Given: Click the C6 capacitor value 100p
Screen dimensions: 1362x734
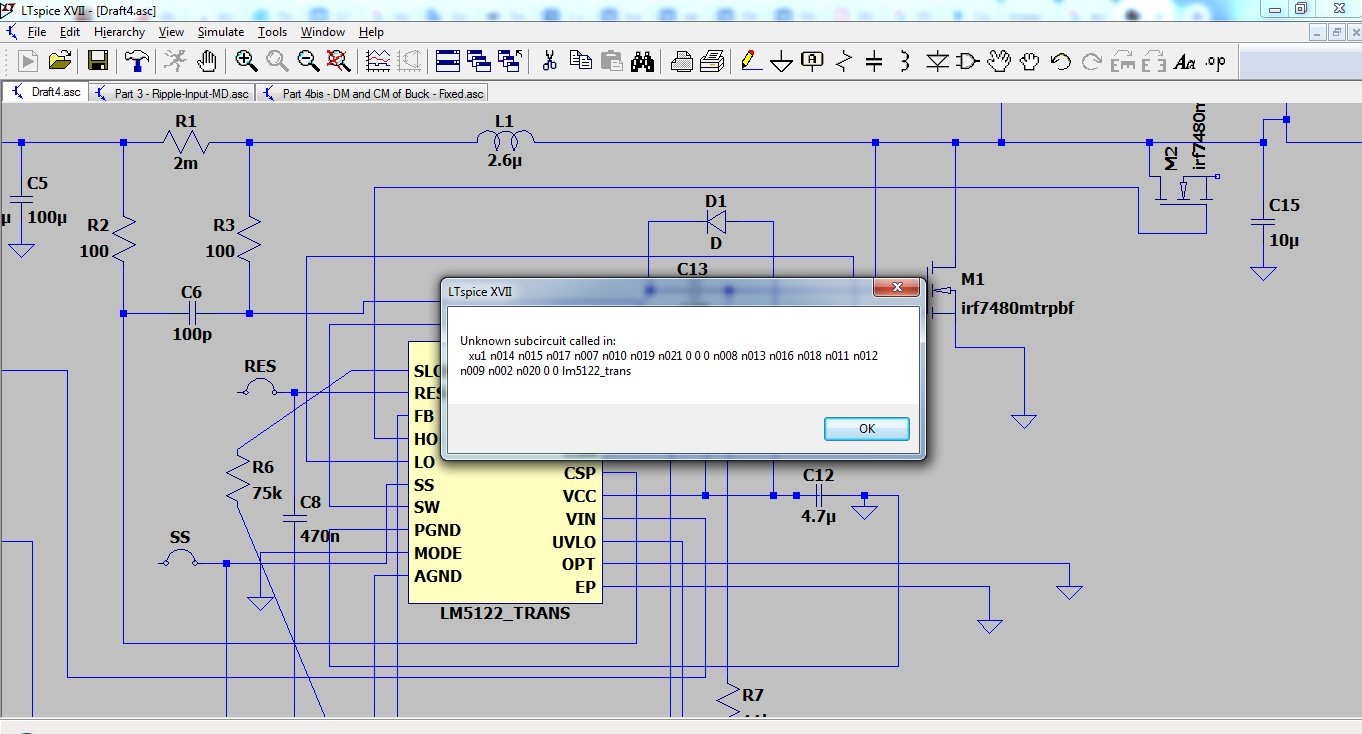Looking at the screenshot, I should tap(191, 334).
